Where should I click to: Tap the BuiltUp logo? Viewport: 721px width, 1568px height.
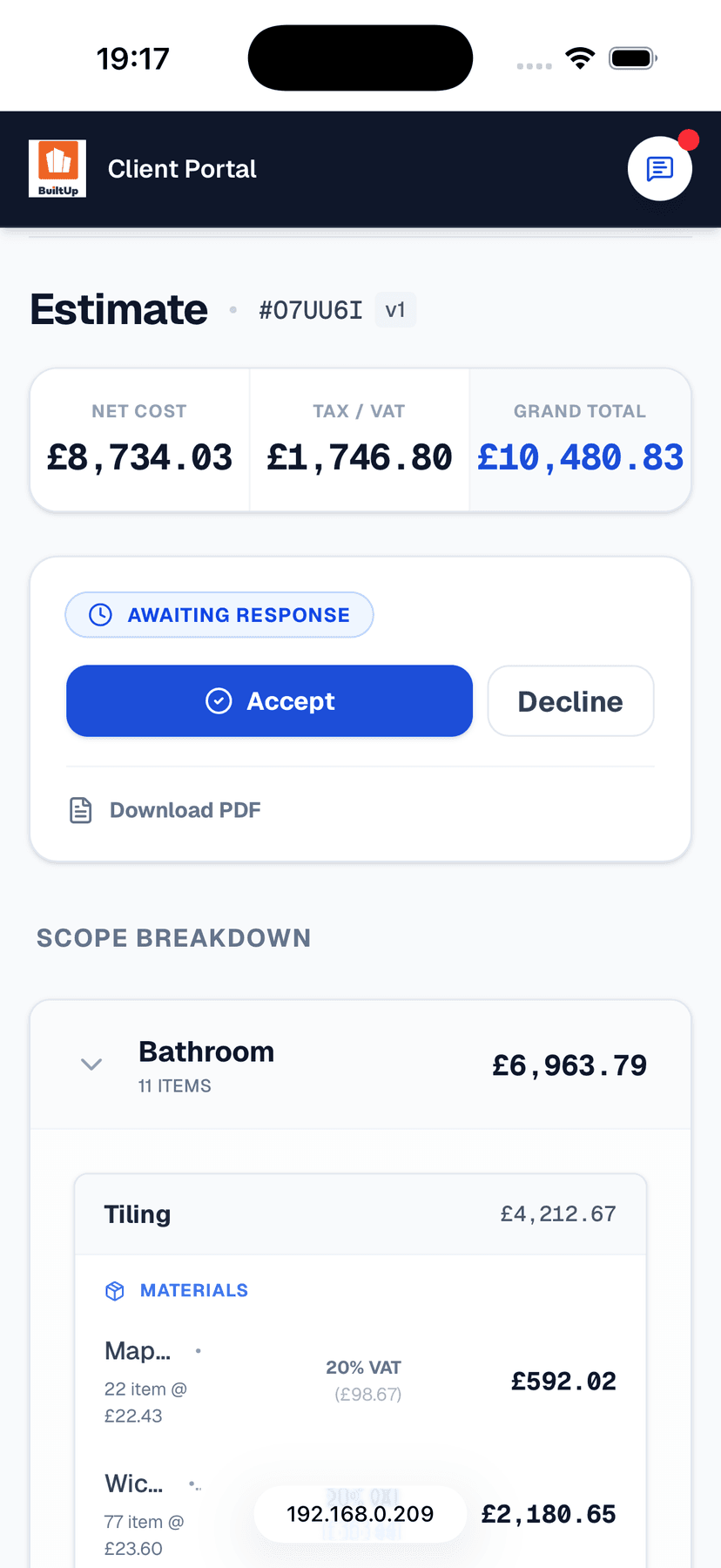coord(57,168)
